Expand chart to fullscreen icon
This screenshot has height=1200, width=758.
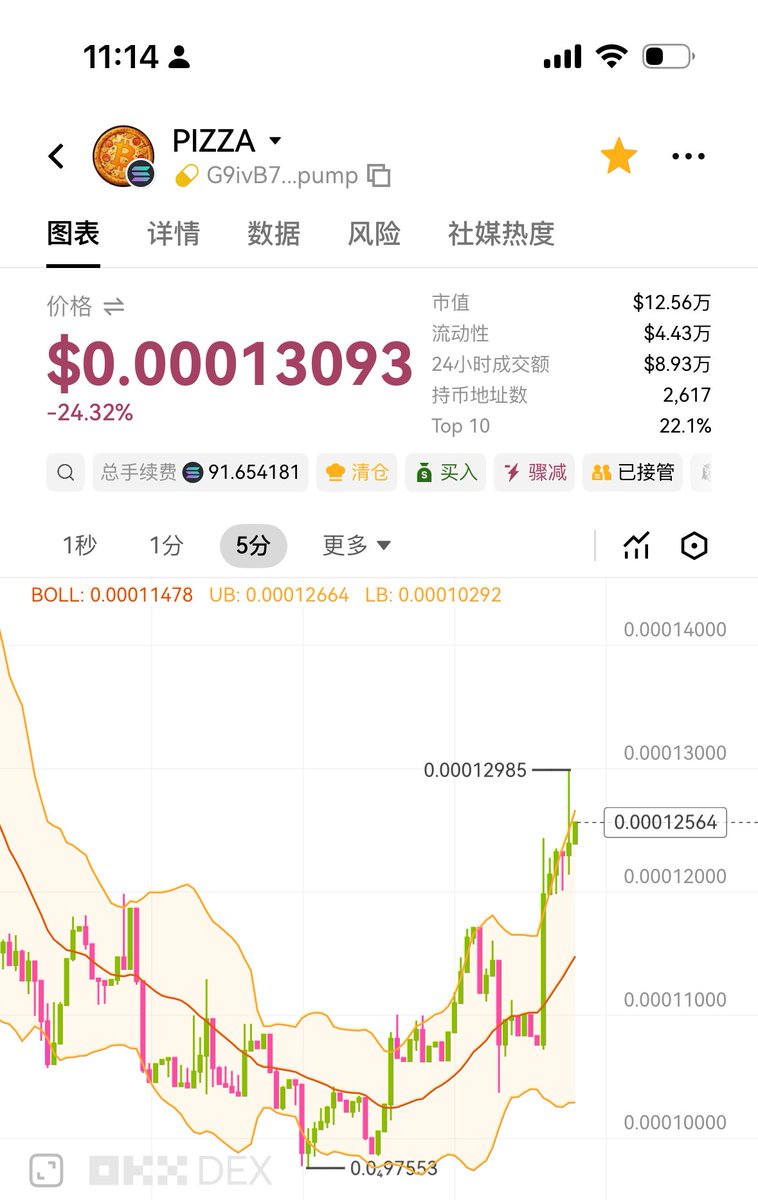tap(45, 1170)
